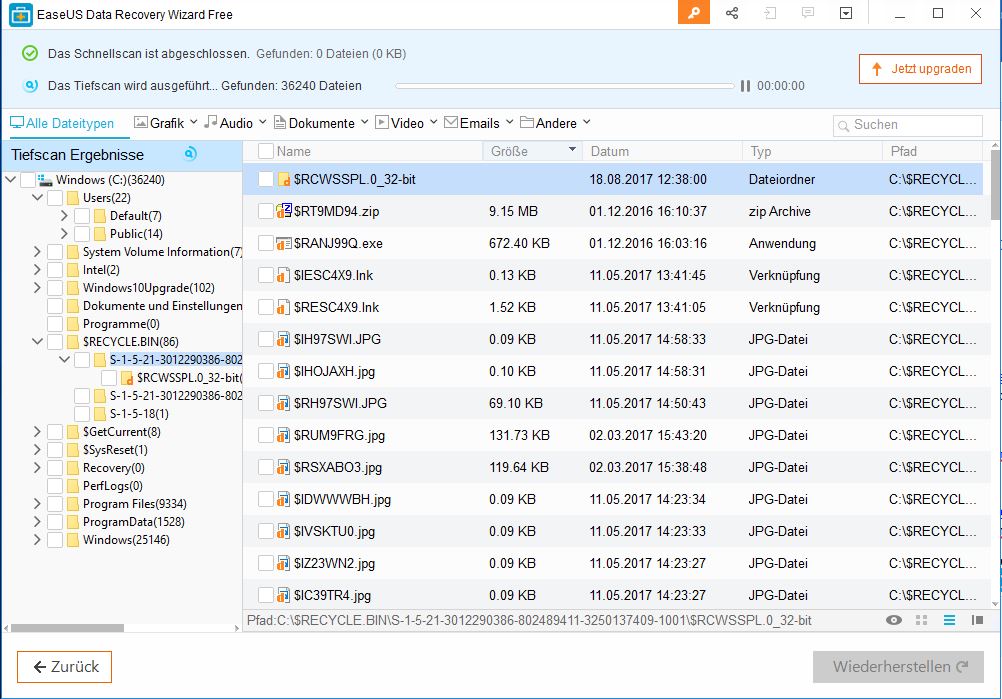Click the Jetzt upgraden button
1002x699 pixels.
920,69
